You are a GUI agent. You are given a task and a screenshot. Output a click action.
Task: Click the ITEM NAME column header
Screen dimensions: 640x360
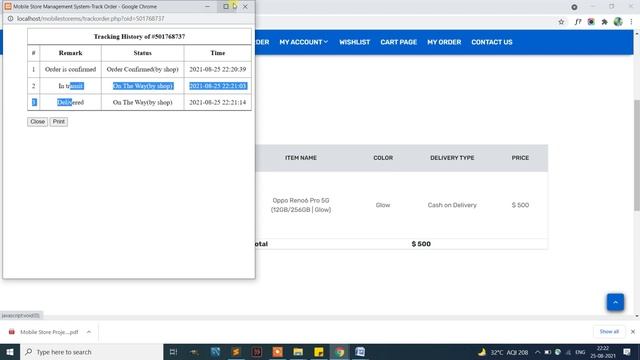click(x=301, y=158)
